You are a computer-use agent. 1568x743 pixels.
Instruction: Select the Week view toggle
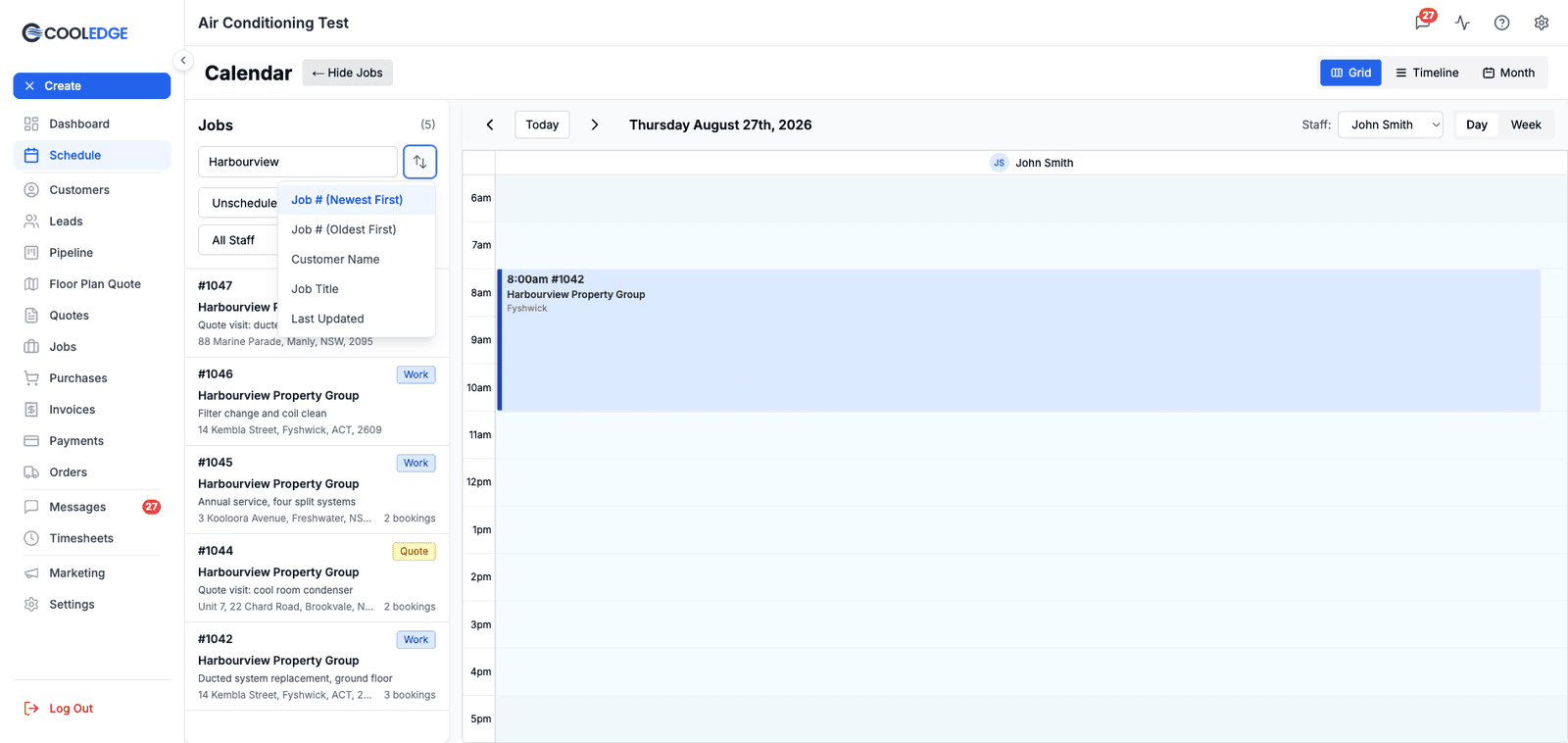(x=1526, y=124)
